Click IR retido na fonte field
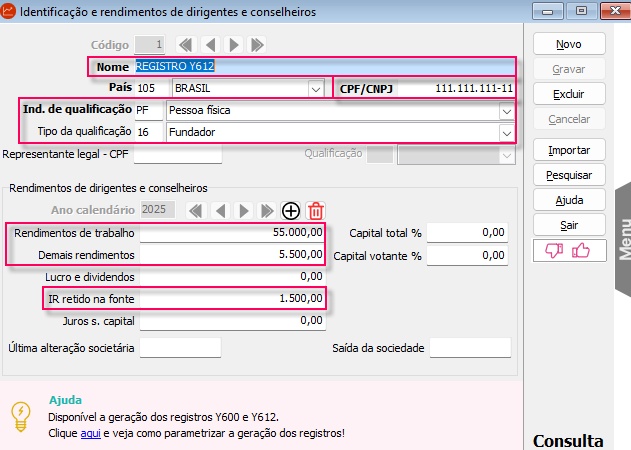Screen dimensions: 631x450 pyautogui.click(x=233, y=299)
